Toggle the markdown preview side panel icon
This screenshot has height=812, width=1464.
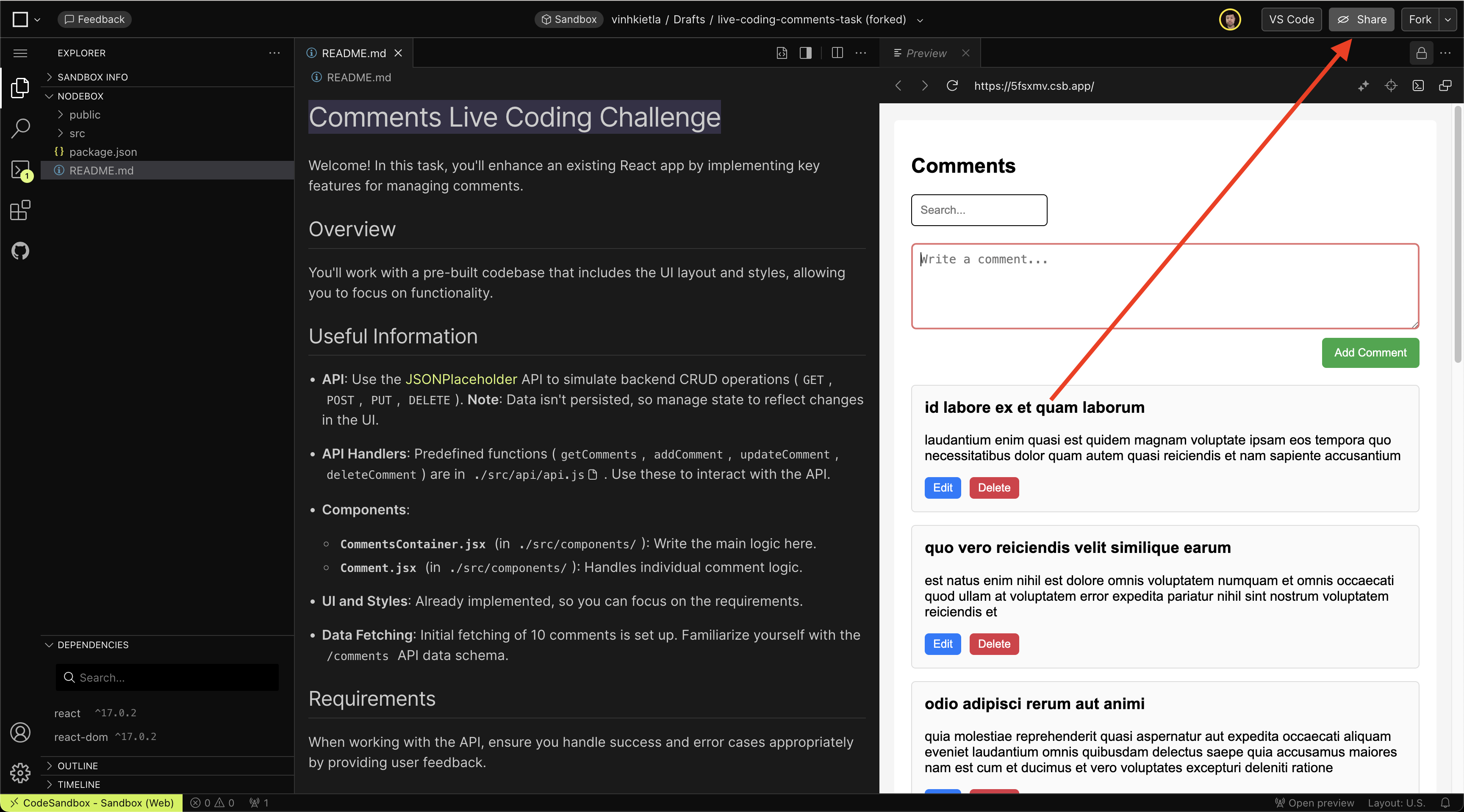[805, 53]
